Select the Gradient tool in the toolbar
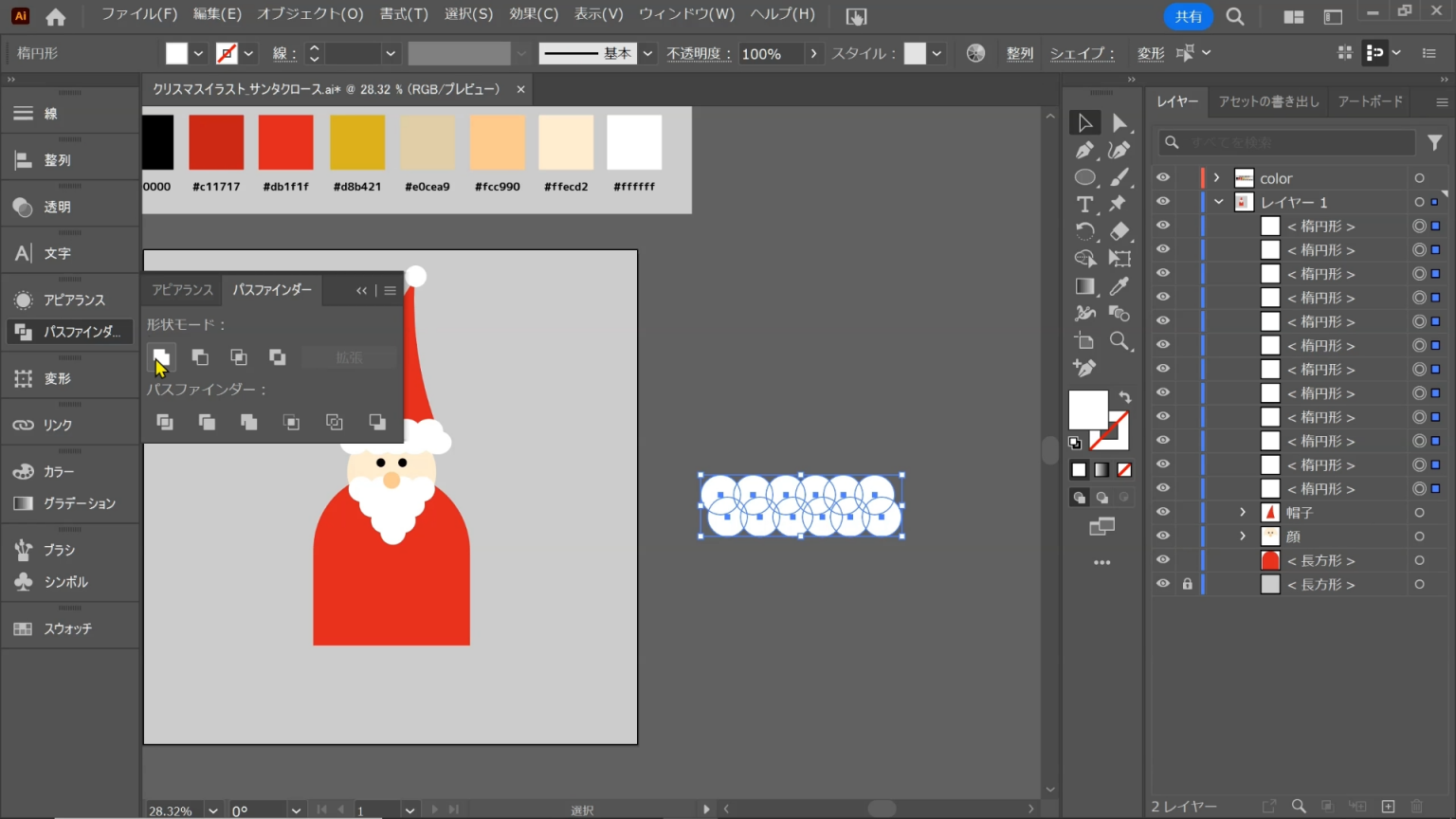This screenshot has width=1456, height=819. pyautogui.click(x=1085, y=285)
